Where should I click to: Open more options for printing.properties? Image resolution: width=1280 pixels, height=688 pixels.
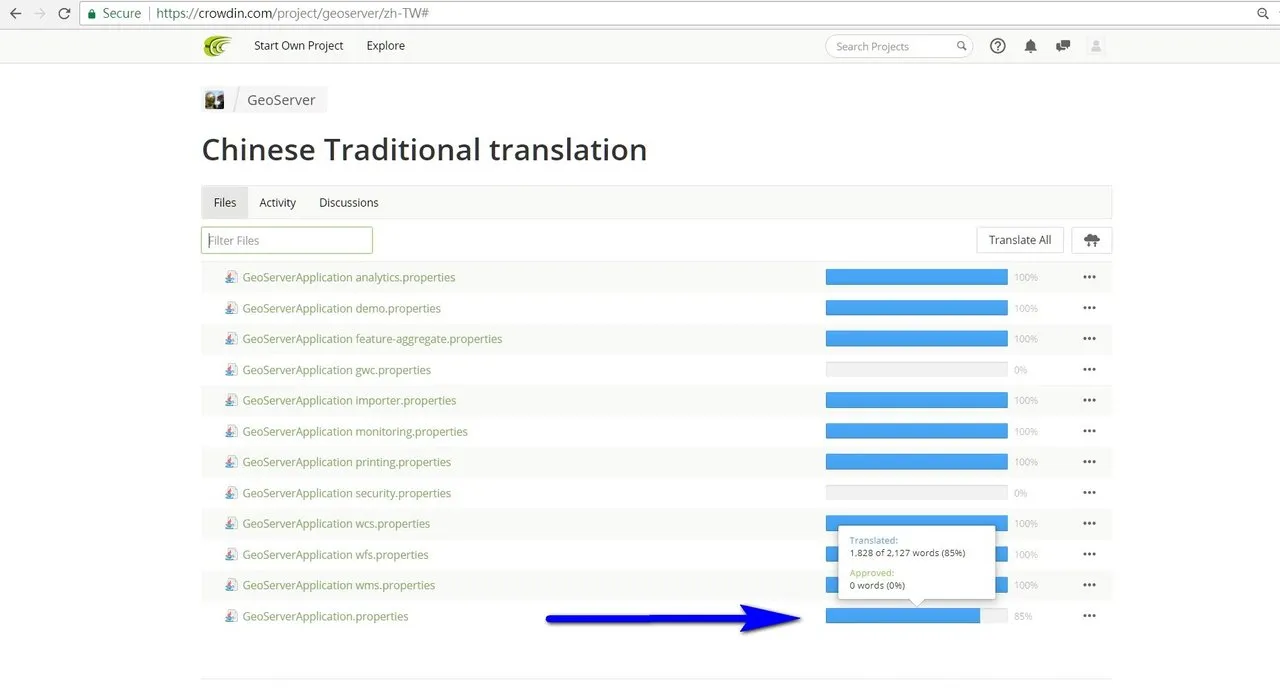point(1090,462)
